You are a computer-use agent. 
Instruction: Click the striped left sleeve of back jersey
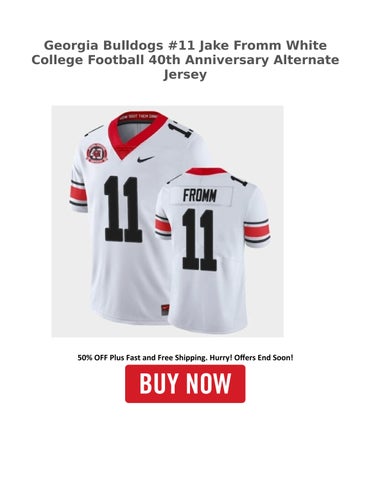point(163,226)
